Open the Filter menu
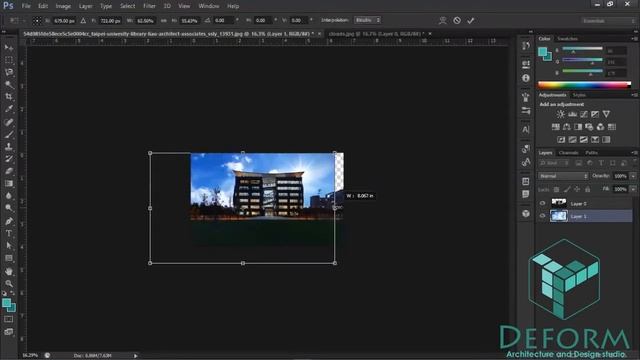This screenshot has width=640, height=360. point(149,6)
